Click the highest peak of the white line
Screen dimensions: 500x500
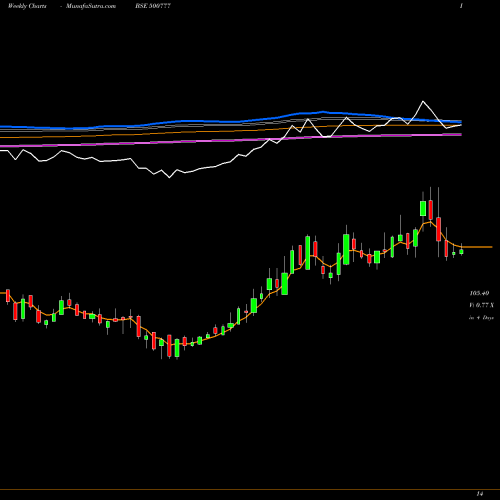click(423, 101)
